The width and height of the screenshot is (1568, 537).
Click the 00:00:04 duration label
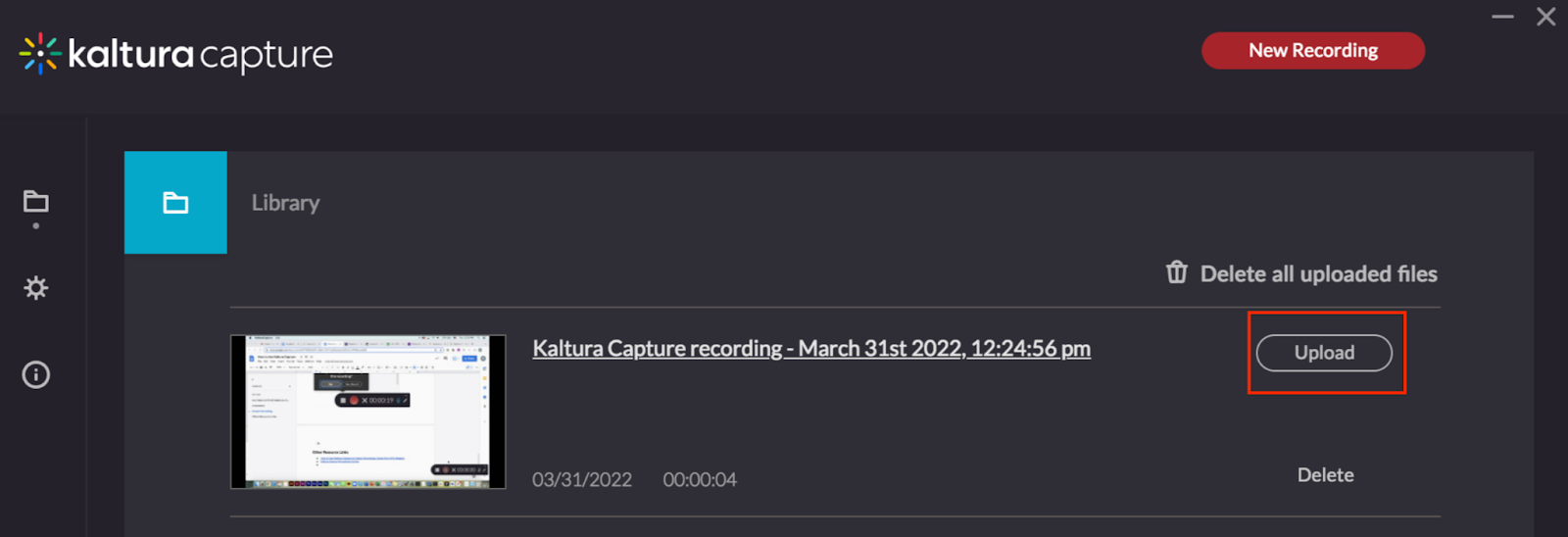coord(700,480)
